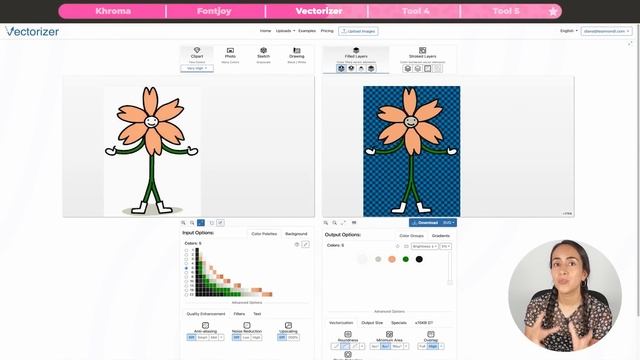Click the Minimum Area icon
The image size is (640, 360).
tap(389, 334)
